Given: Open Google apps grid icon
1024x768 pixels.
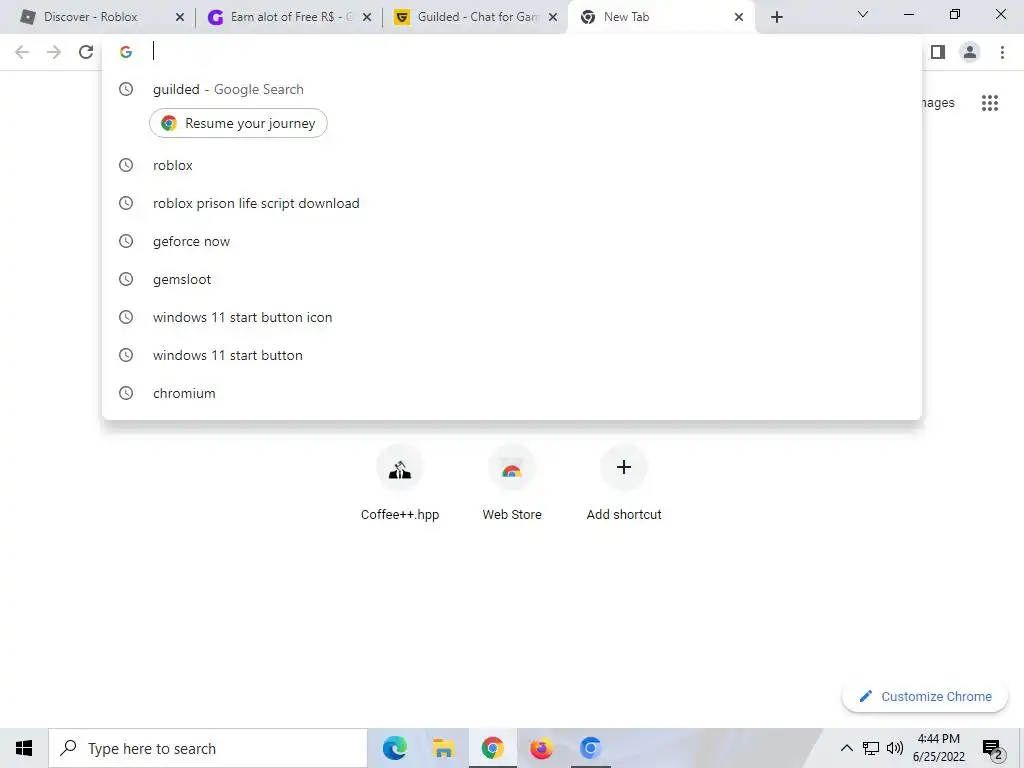Looking at the screenshot, I should (989, 103).
